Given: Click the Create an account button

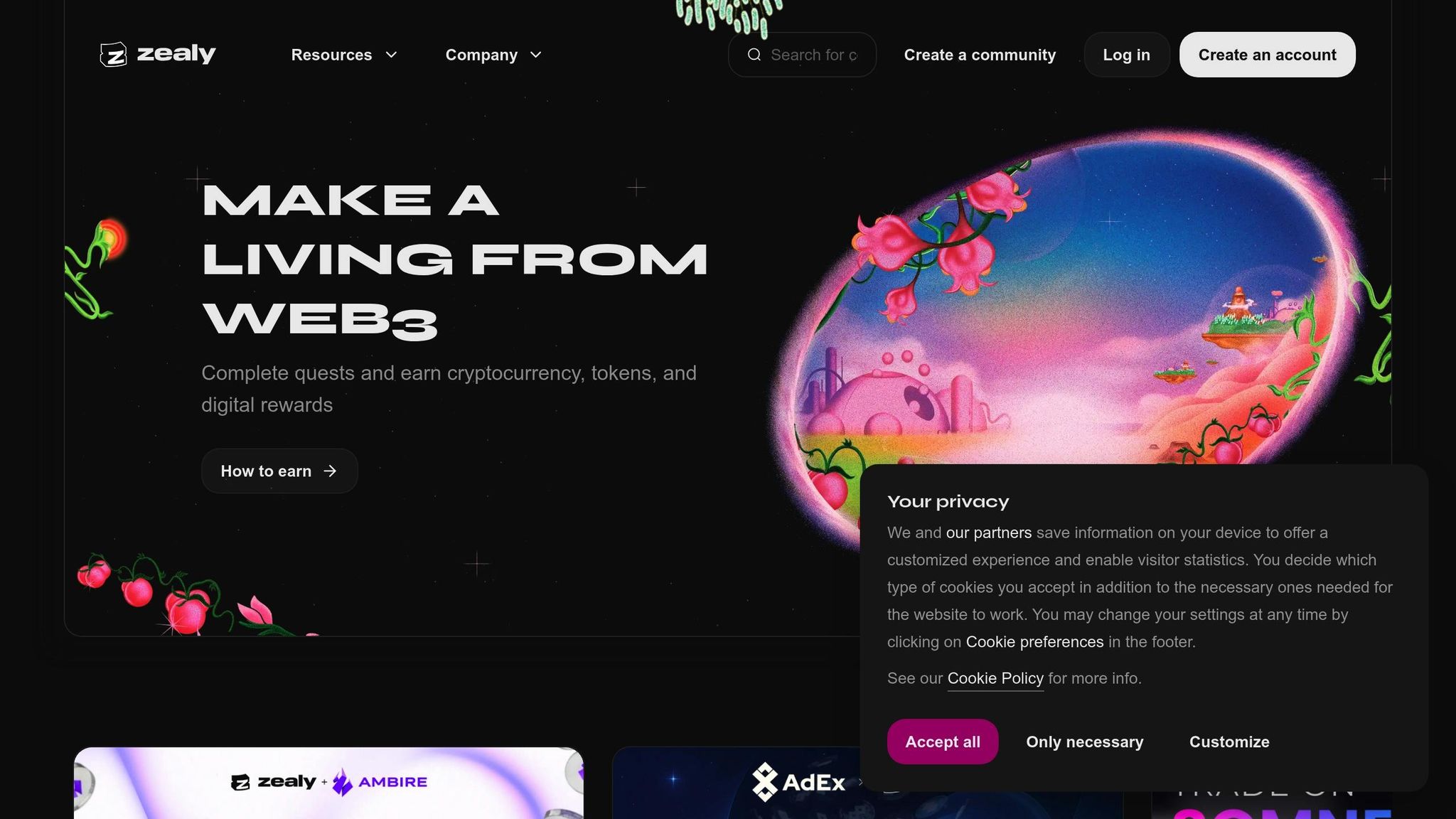Looking at the screenshot, I should point(1267,55).
